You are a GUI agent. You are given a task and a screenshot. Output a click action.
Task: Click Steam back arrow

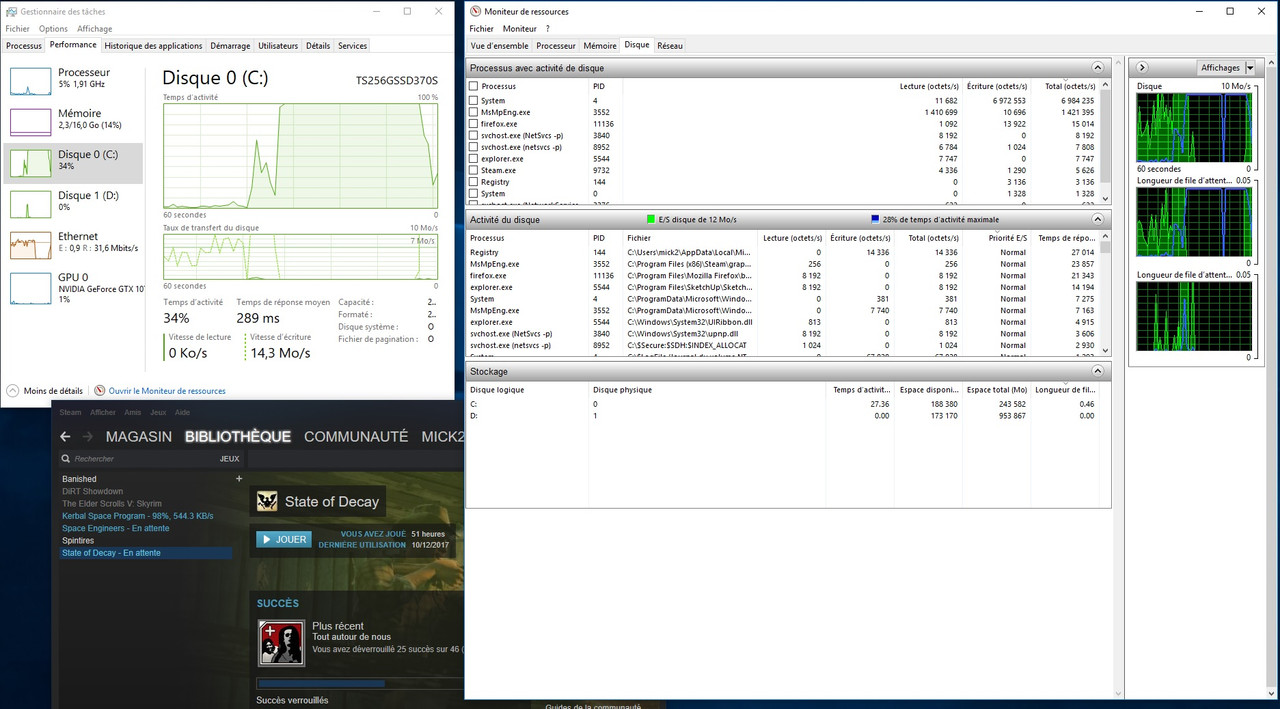65,437
